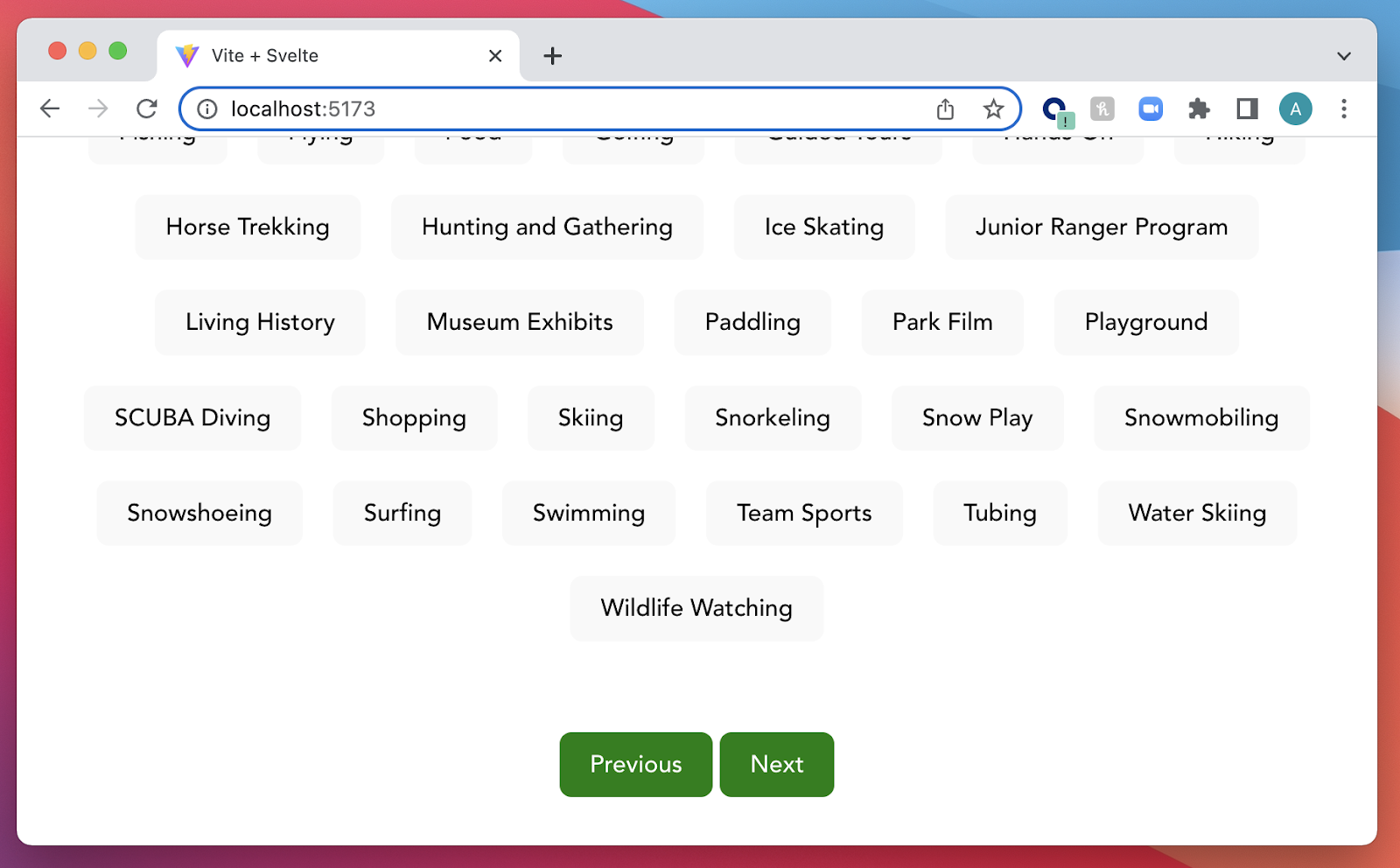Toggle the Wildlife Watching activity
This screenshot has height=868, width=1400.
coord(696,608)
